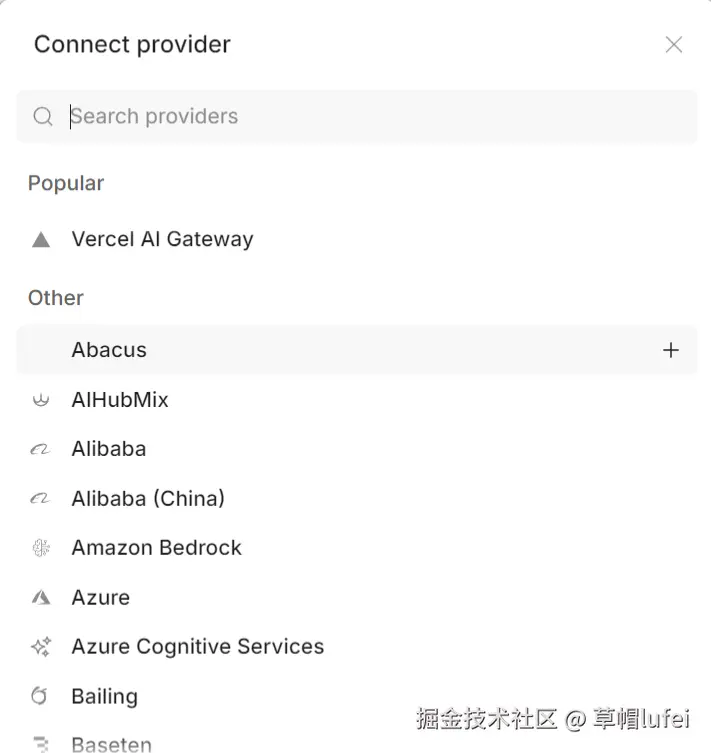The width and height of the screenshot is (711, 753).
Task: Click the Amazon Bedrock brain icon
Action: pos(41,548)
